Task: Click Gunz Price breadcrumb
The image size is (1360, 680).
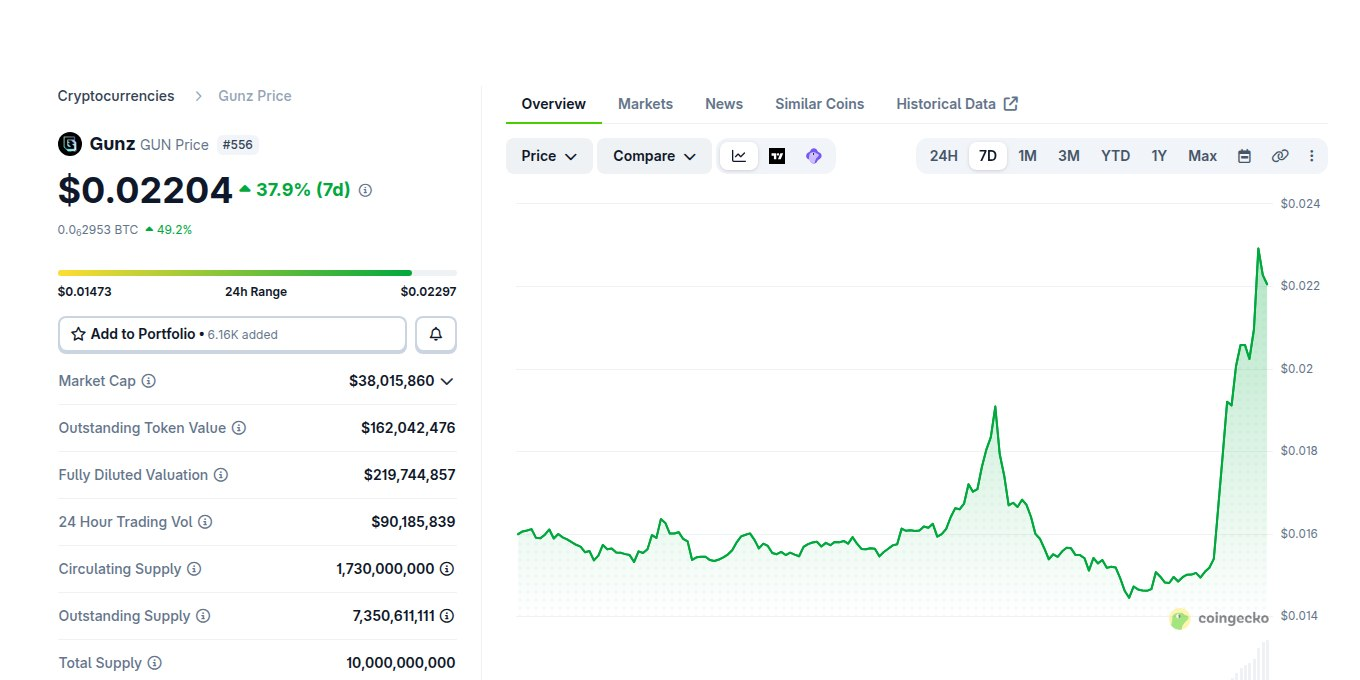Action: [x=255, y=96]
